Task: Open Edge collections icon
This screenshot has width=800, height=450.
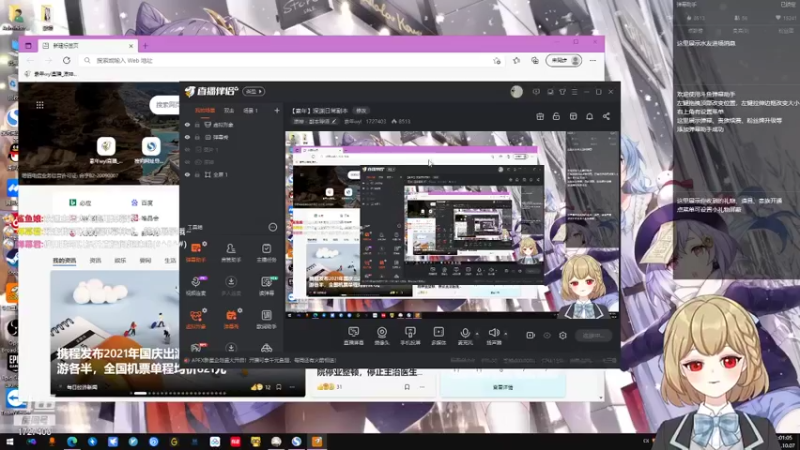Action: pos(535,60)
